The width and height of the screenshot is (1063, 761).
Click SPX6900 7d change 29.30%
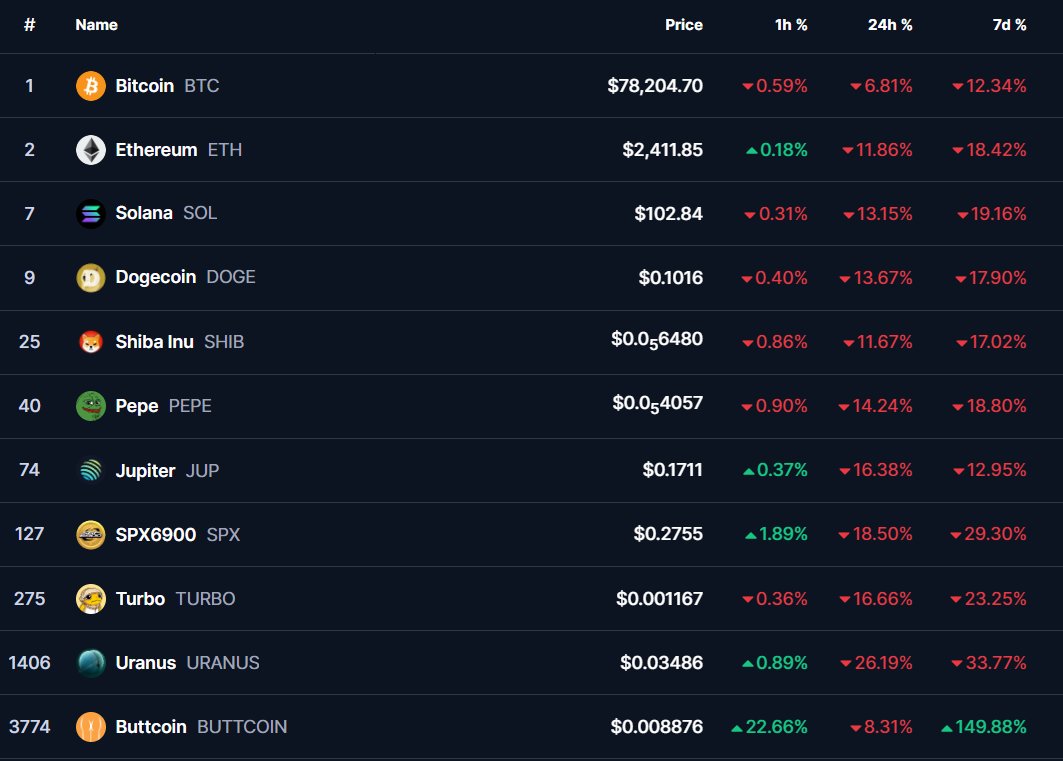point(988,534)
